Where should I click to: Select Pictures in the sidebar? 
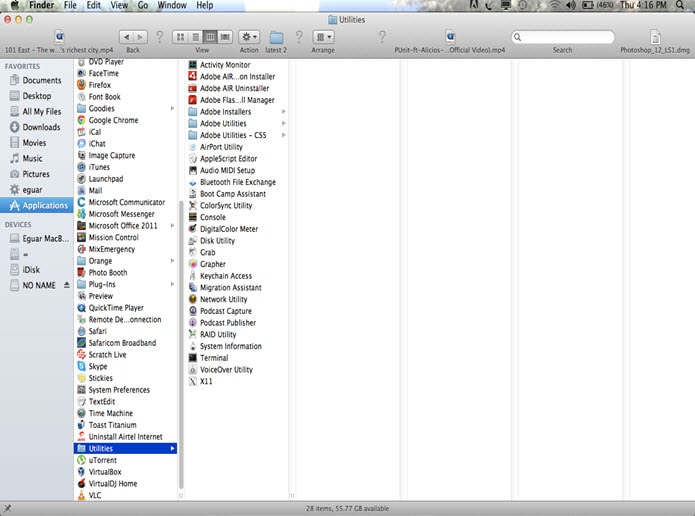click(x=36, y=174)
